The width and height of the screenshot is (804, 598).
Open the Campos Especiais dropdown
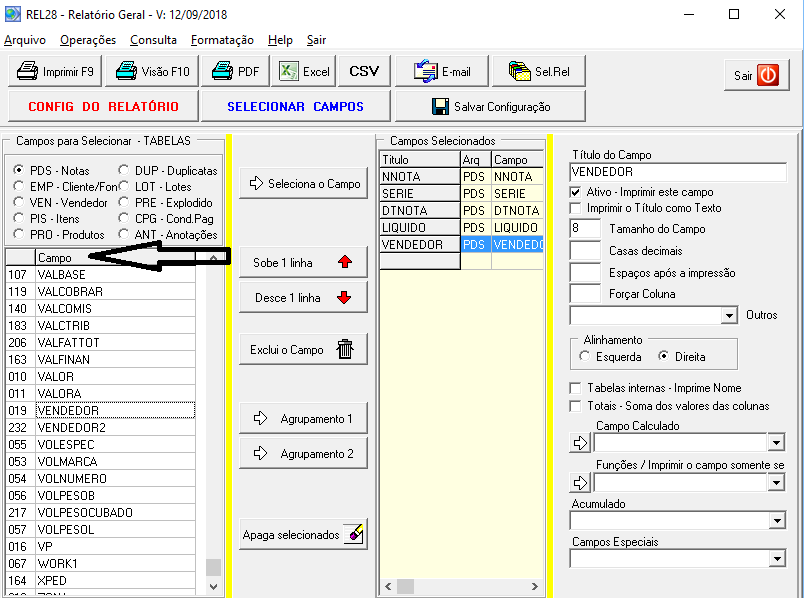[777, 559]
